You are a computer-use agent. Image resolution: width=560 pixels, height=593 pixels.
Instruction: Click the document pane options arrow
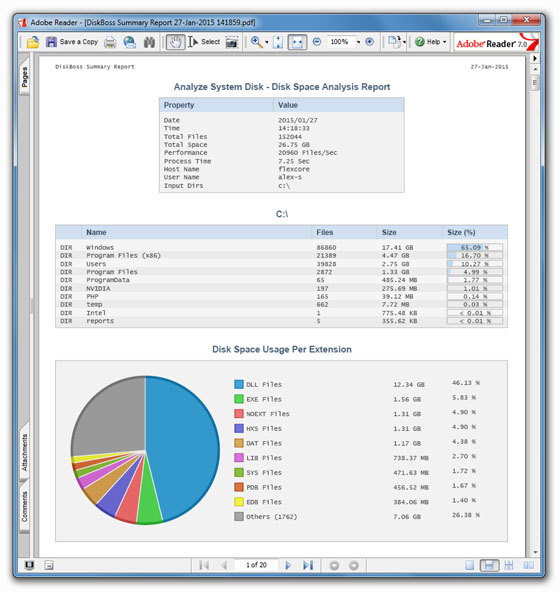tap(535, 58)
